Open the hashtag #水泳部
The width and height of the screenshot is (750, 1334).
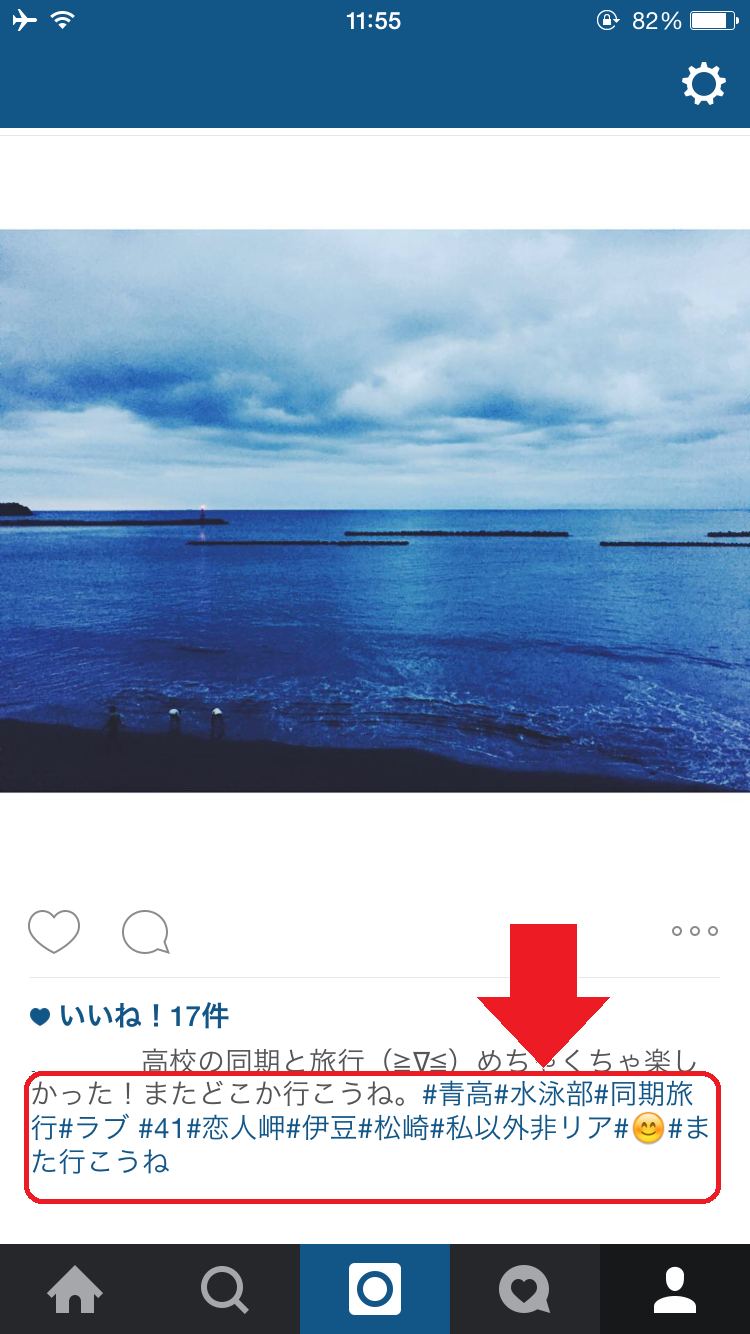(544, 1093)
